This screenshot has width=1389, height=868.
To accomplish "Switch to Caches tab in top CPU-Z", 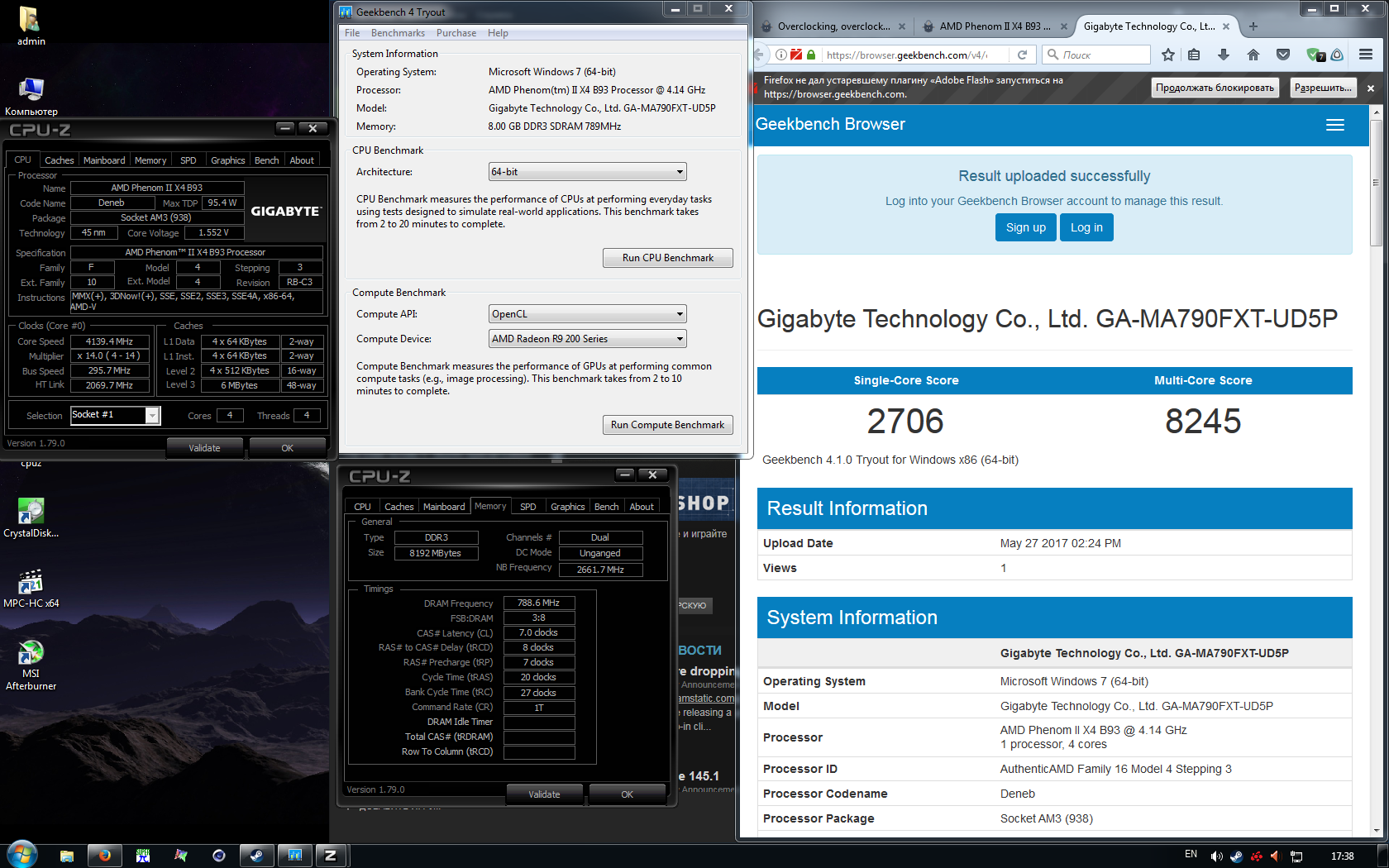I will coord(59,160).
